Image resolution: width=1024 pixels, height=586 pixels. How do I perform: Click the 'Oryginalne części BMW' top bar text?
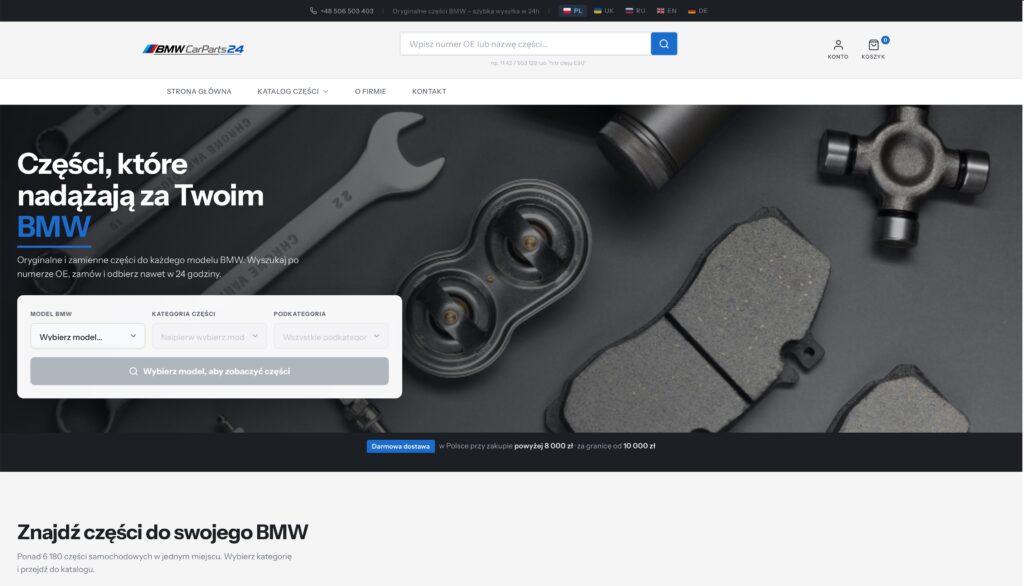pos(466,10)
